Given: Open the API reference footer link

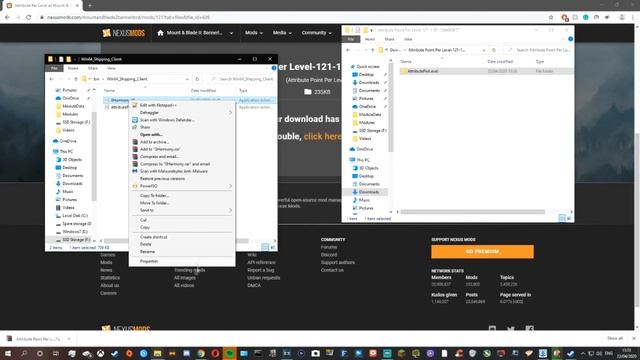Looking at the screenshot, I should [261, 262].
